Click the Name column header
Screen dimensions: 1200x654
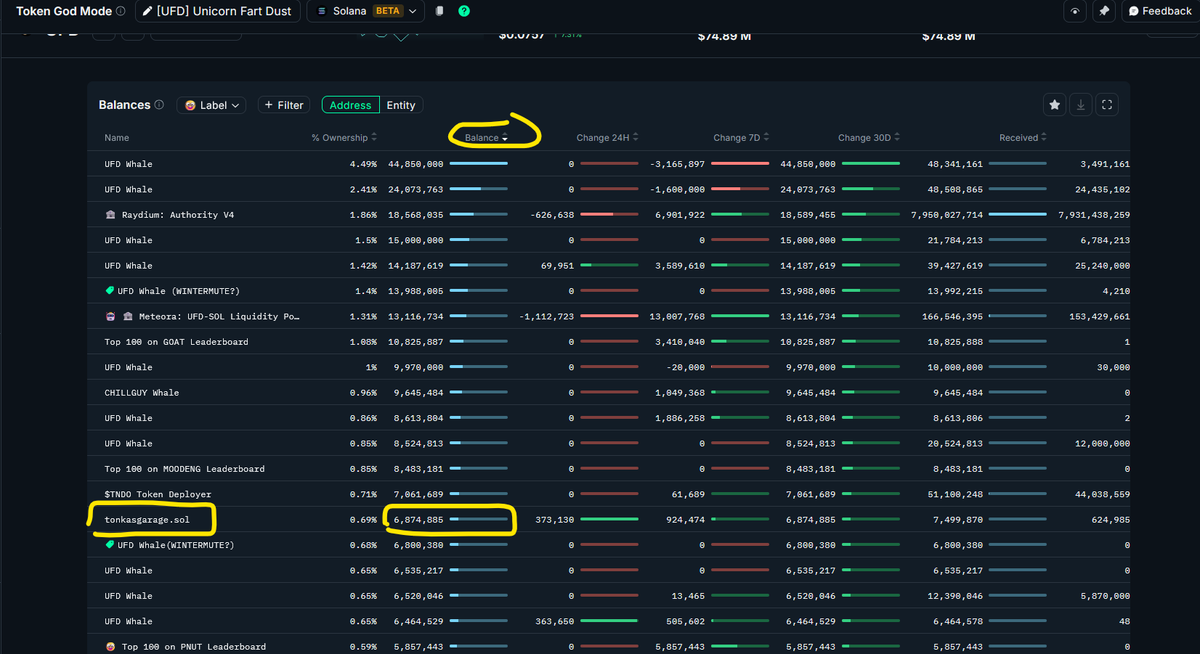click(x=117, y=137)
